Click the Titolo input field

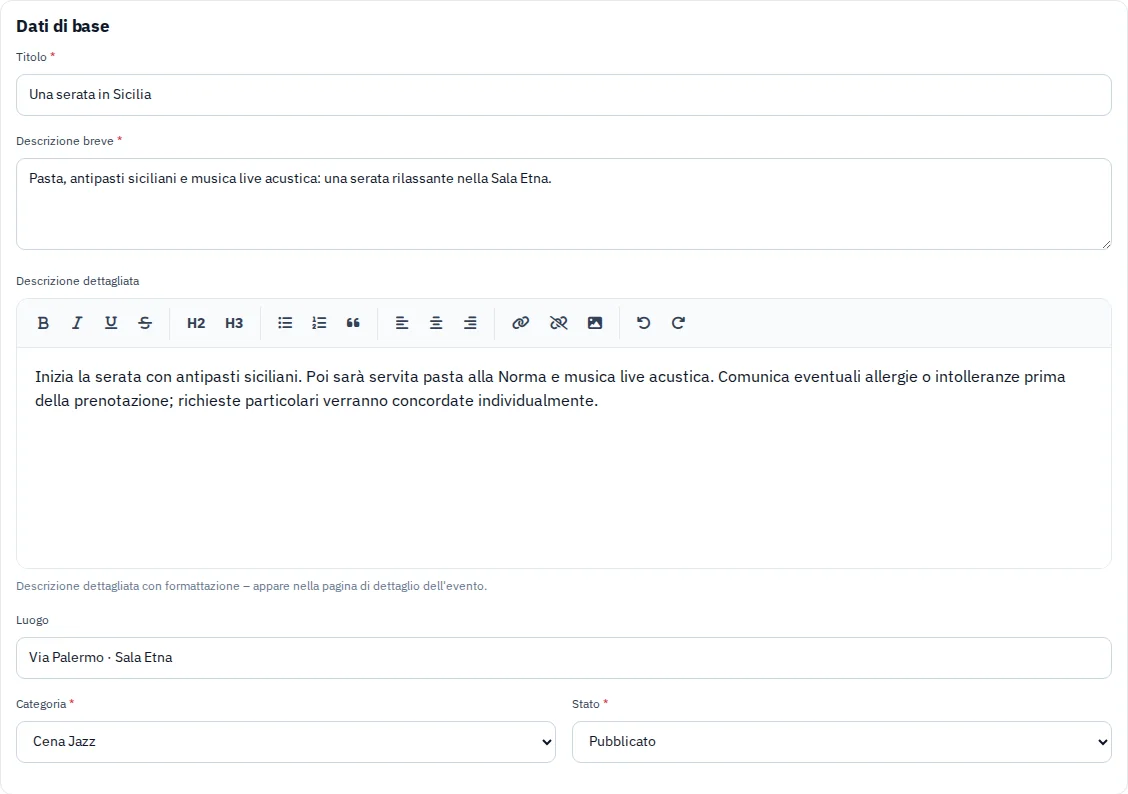(x=564, y=95)
